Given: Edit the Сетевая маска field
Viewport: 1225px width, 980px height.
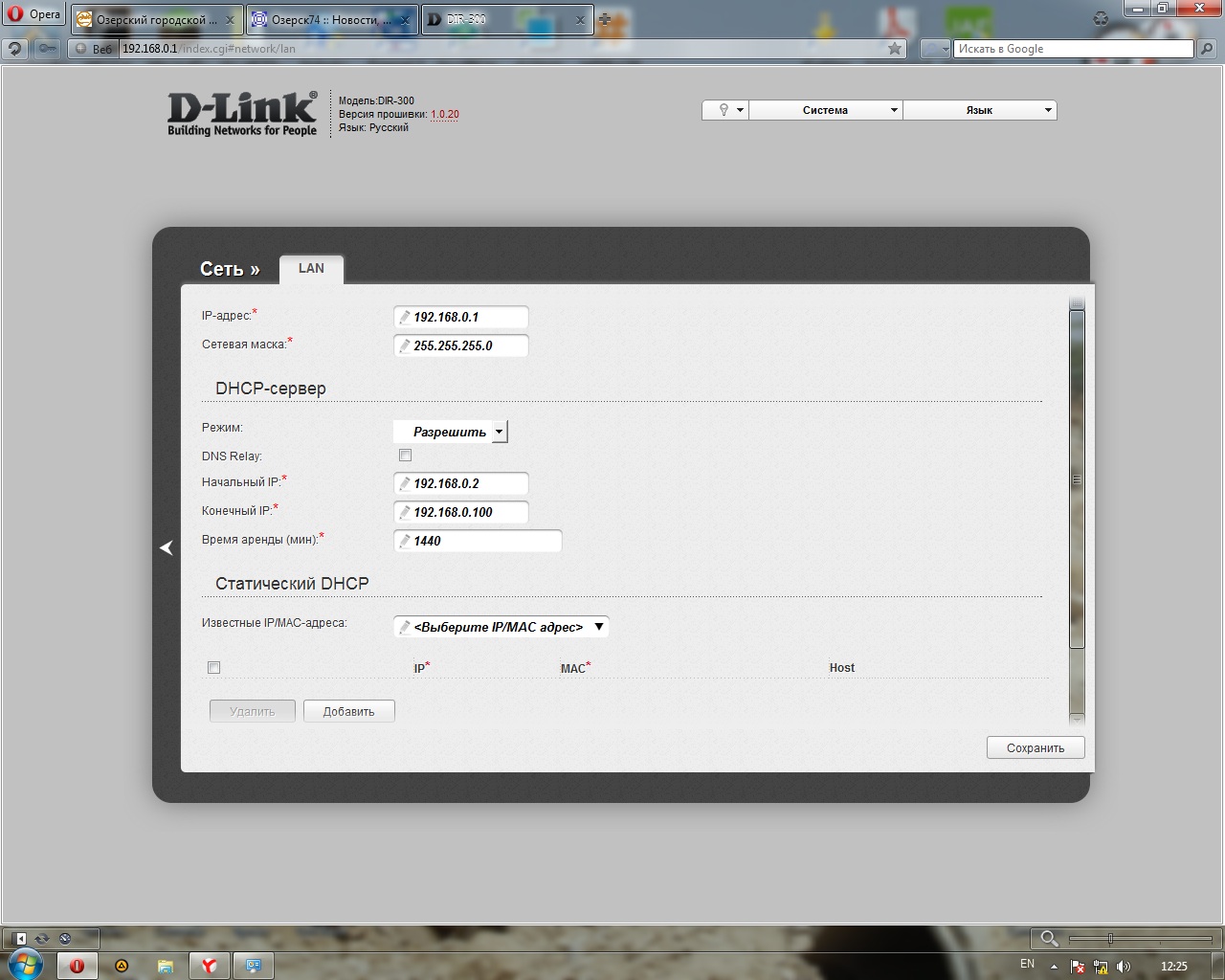Looking at the screenshot, I should coord(461,345).
